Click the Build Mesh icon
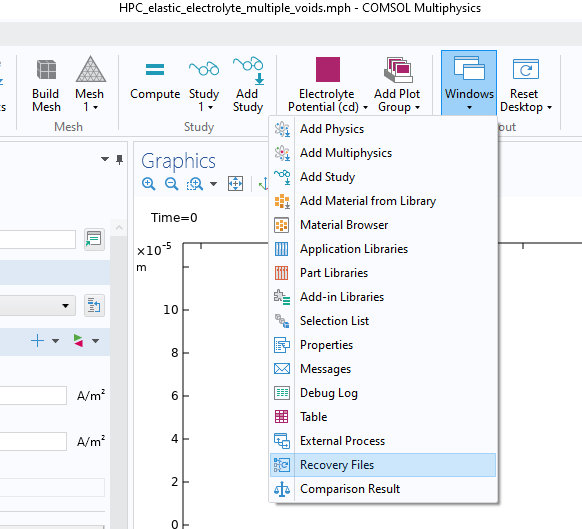The height and width of the screenshot is (529, 582). click(x=46, y=69)
